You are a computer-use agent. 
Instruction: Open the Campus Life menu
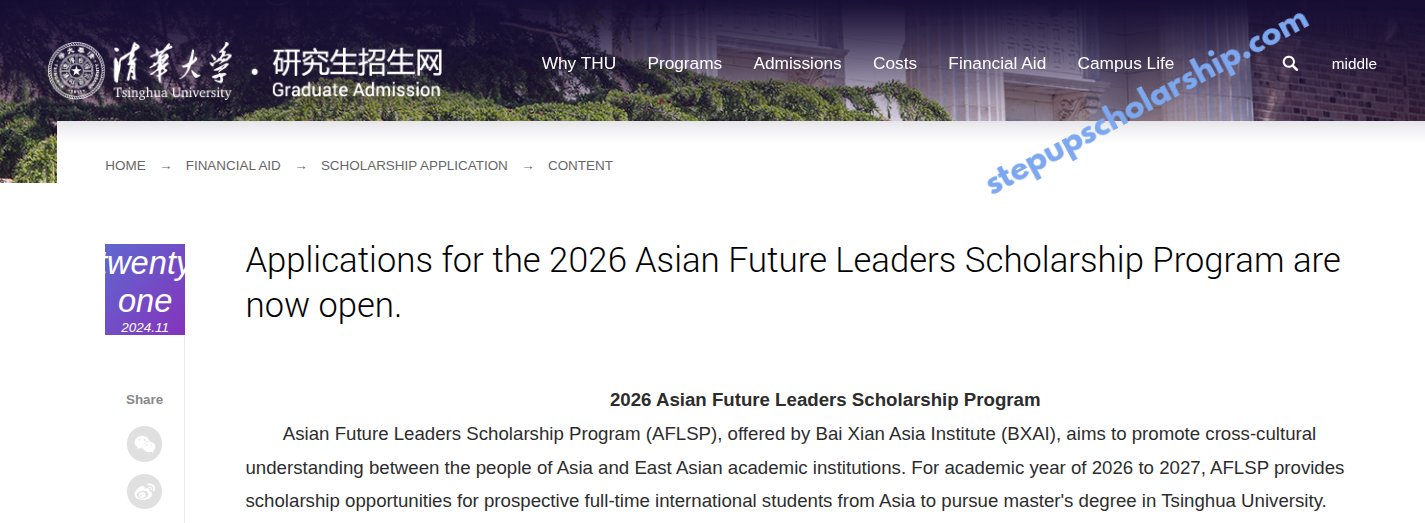point(1125,63)
